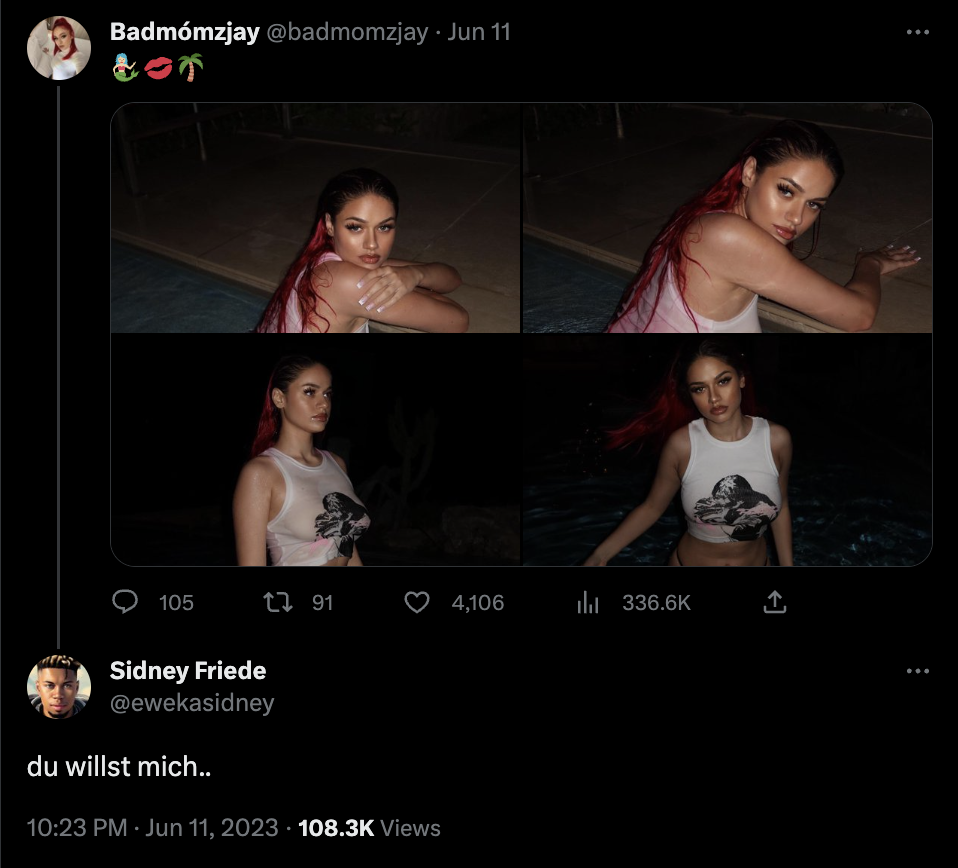Open the top-right photo in tweet

(x=727, y=218)
